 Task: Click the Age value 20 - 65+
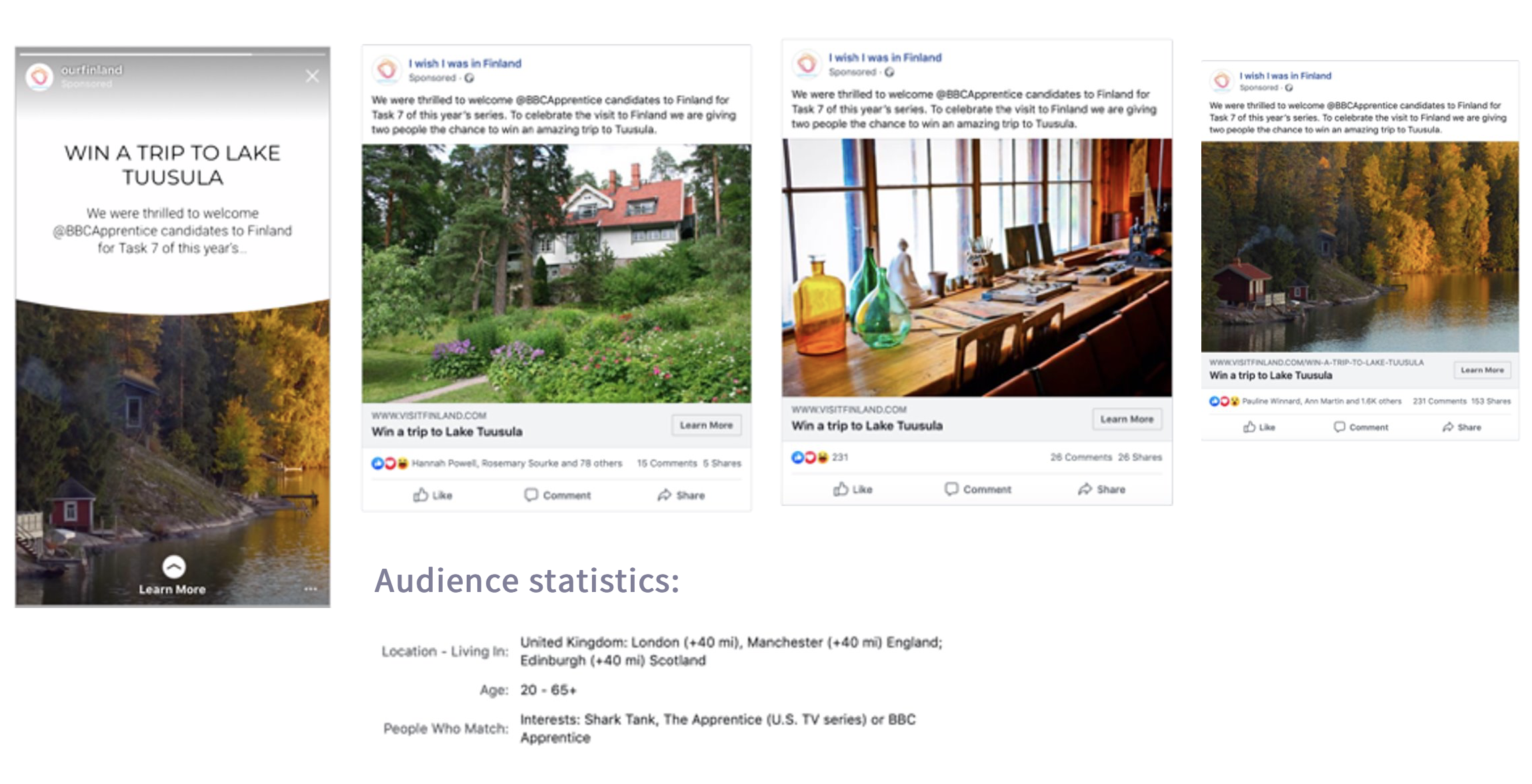(548, 690)
